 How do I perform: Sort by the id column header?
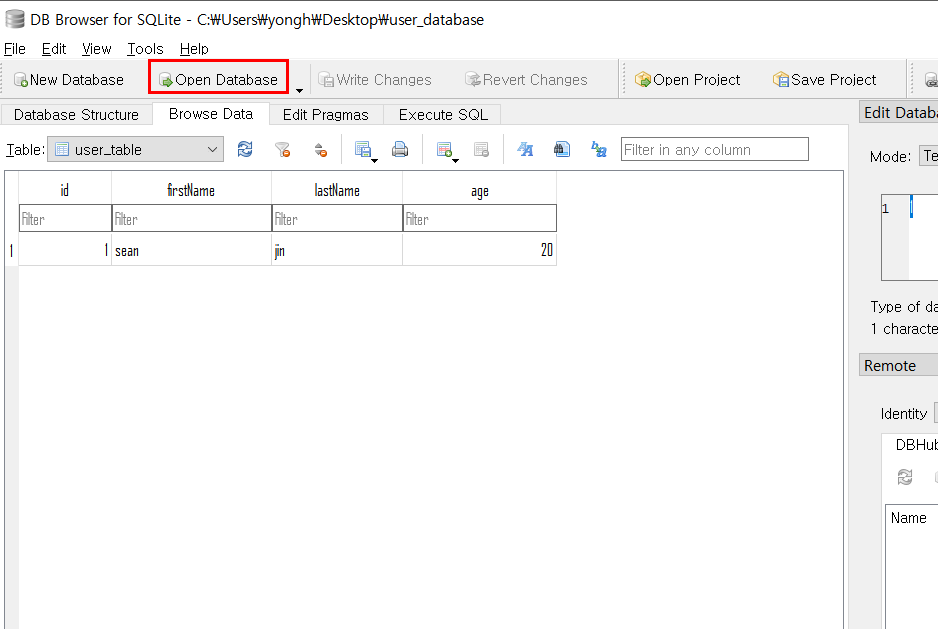coord(65,190)
